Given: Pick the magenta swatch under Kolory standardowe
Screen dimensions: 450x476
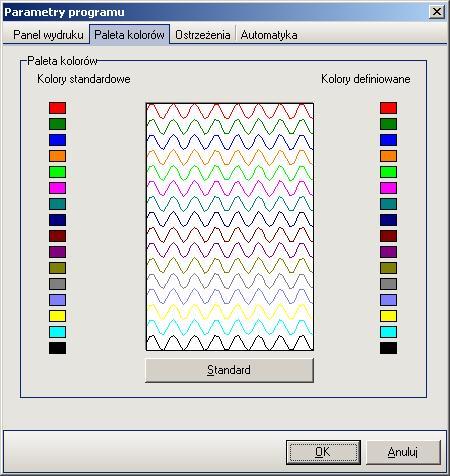Looking at the screenshot, I should pos(58,188).
